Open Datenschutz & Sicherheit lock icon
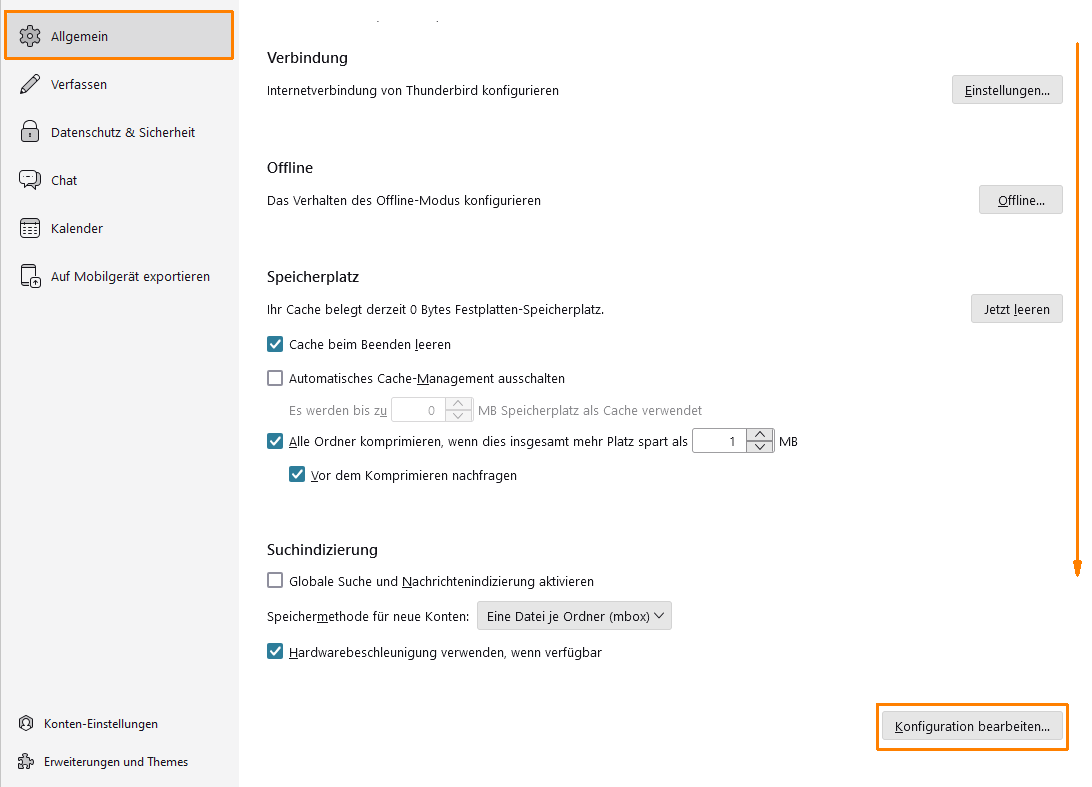The image size is (1092, 787). pos(30,132)
